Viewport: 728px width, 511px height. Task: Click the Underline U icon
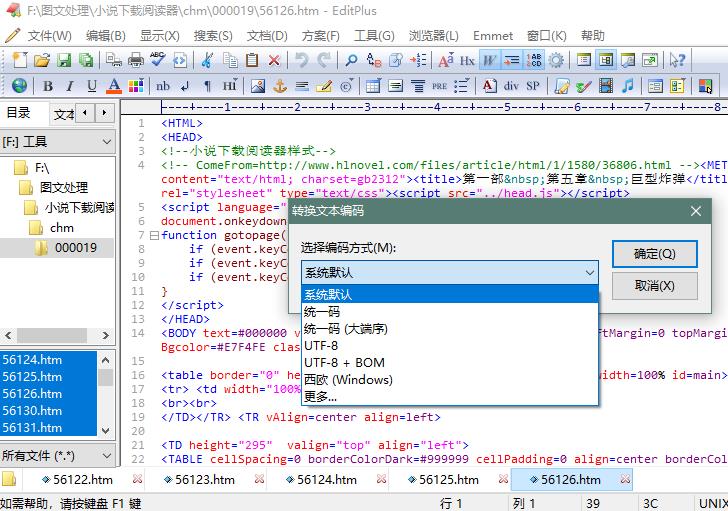coord(92,86)
